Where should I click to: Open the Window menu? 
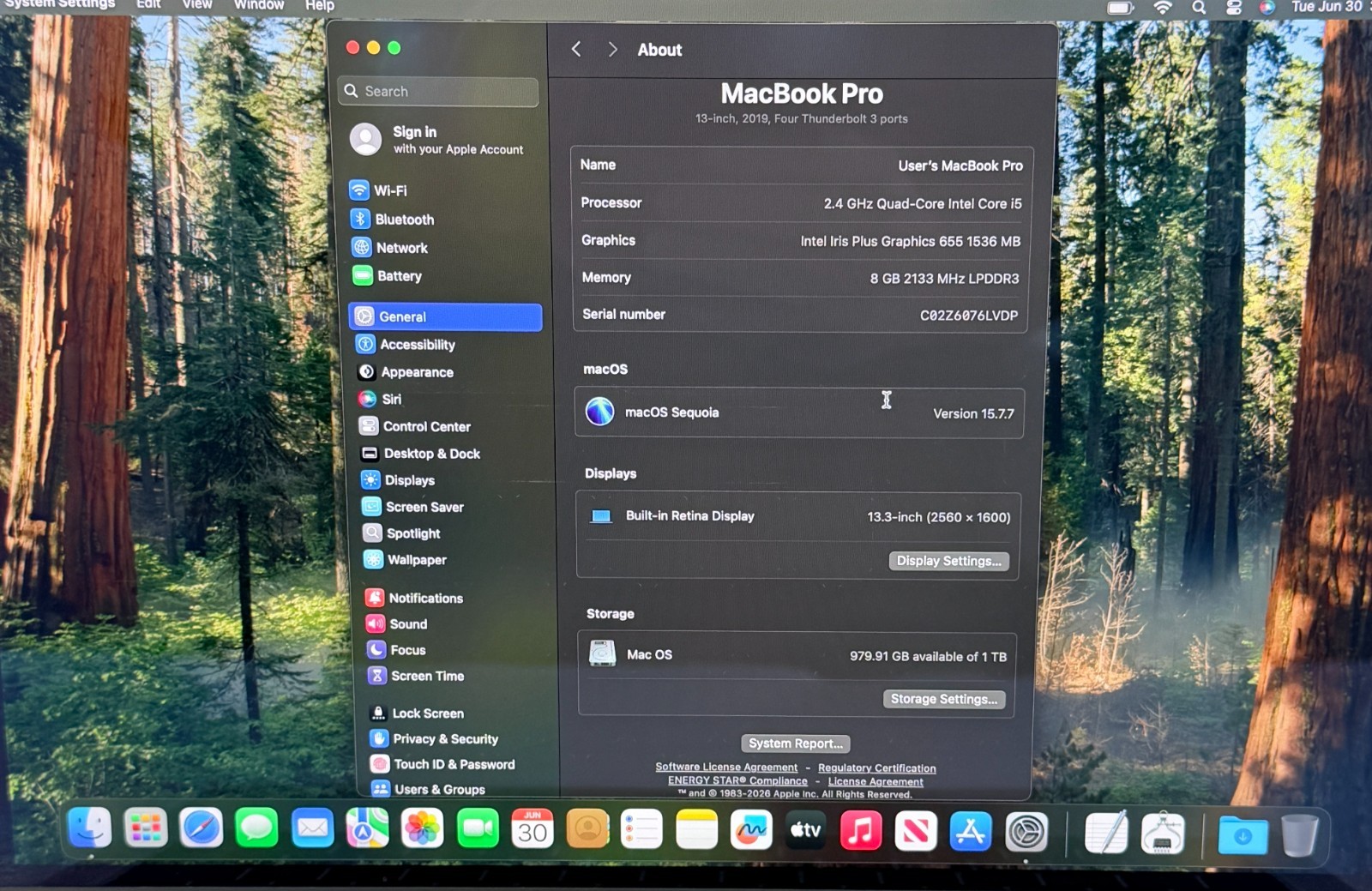[259, 4]
